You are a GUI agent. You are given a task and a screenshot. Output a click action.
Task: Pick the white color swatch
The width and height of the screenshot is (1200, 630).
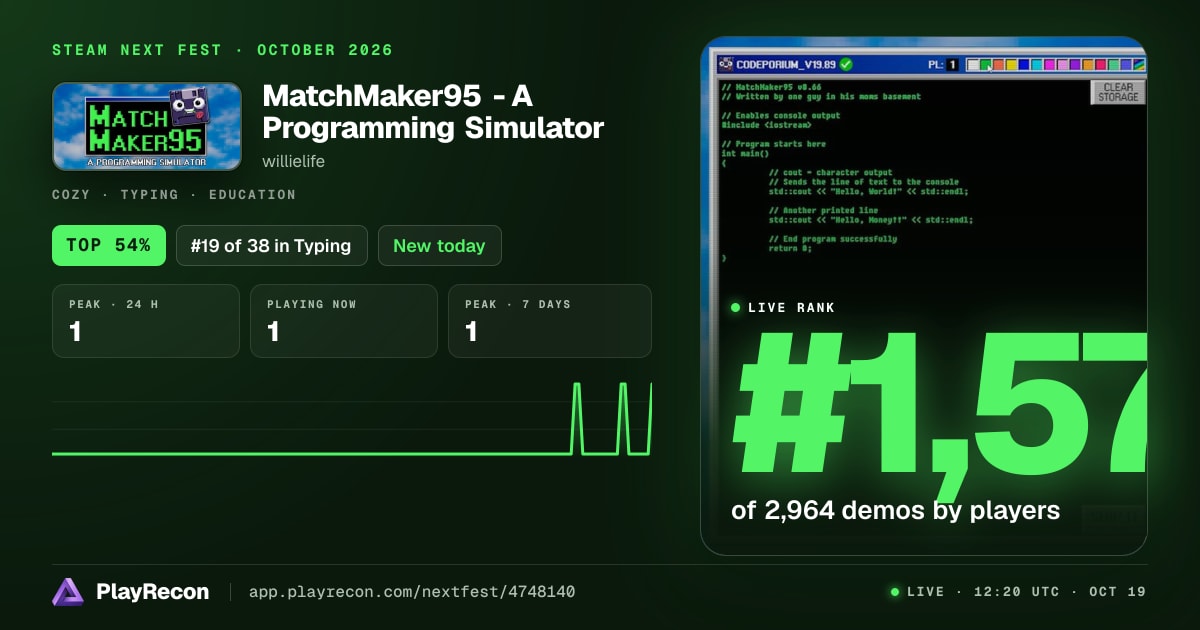point(973,65)
